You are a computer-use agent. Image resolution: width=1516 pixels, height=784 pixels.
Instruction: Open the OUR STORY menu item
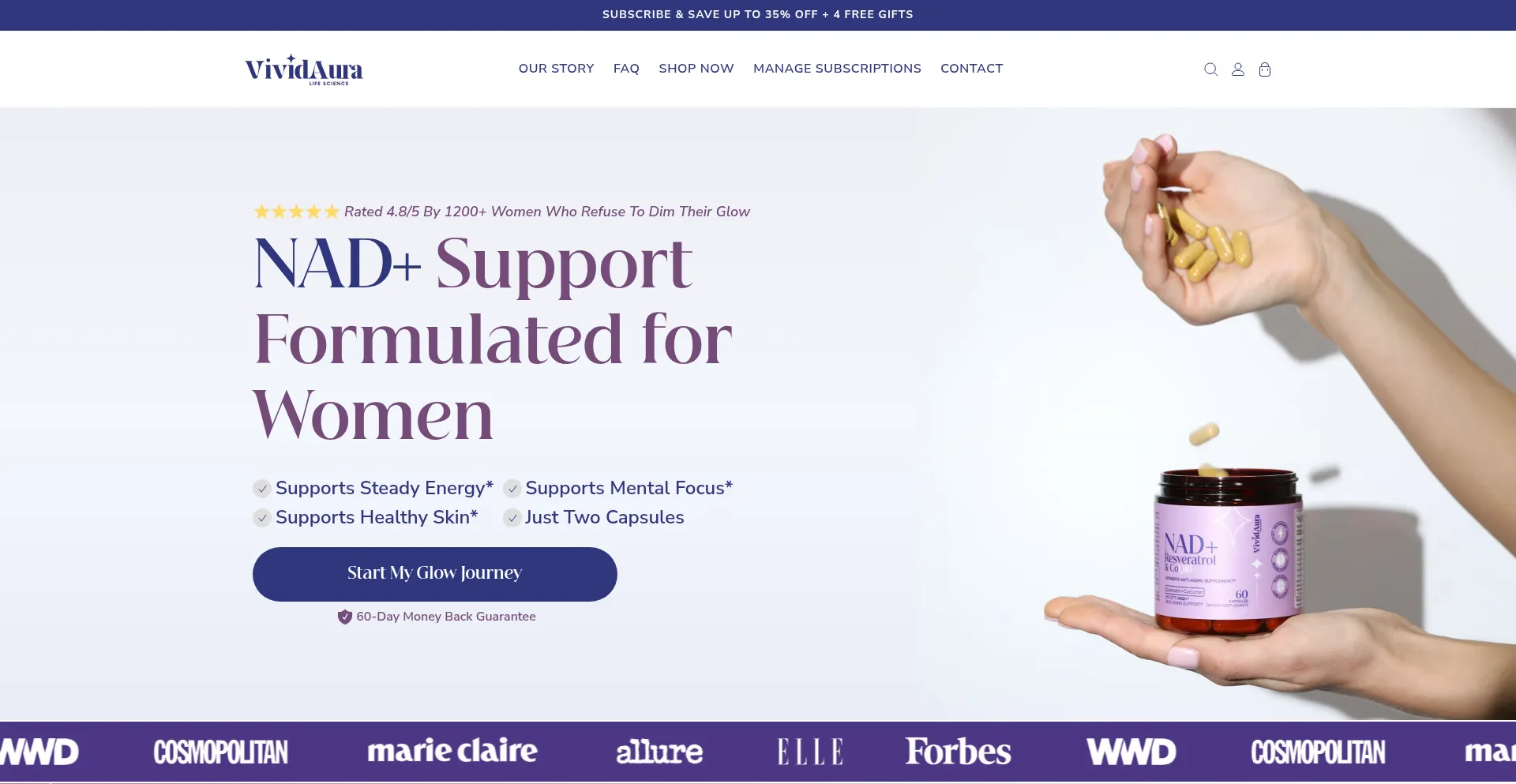(x=556, y=69)
